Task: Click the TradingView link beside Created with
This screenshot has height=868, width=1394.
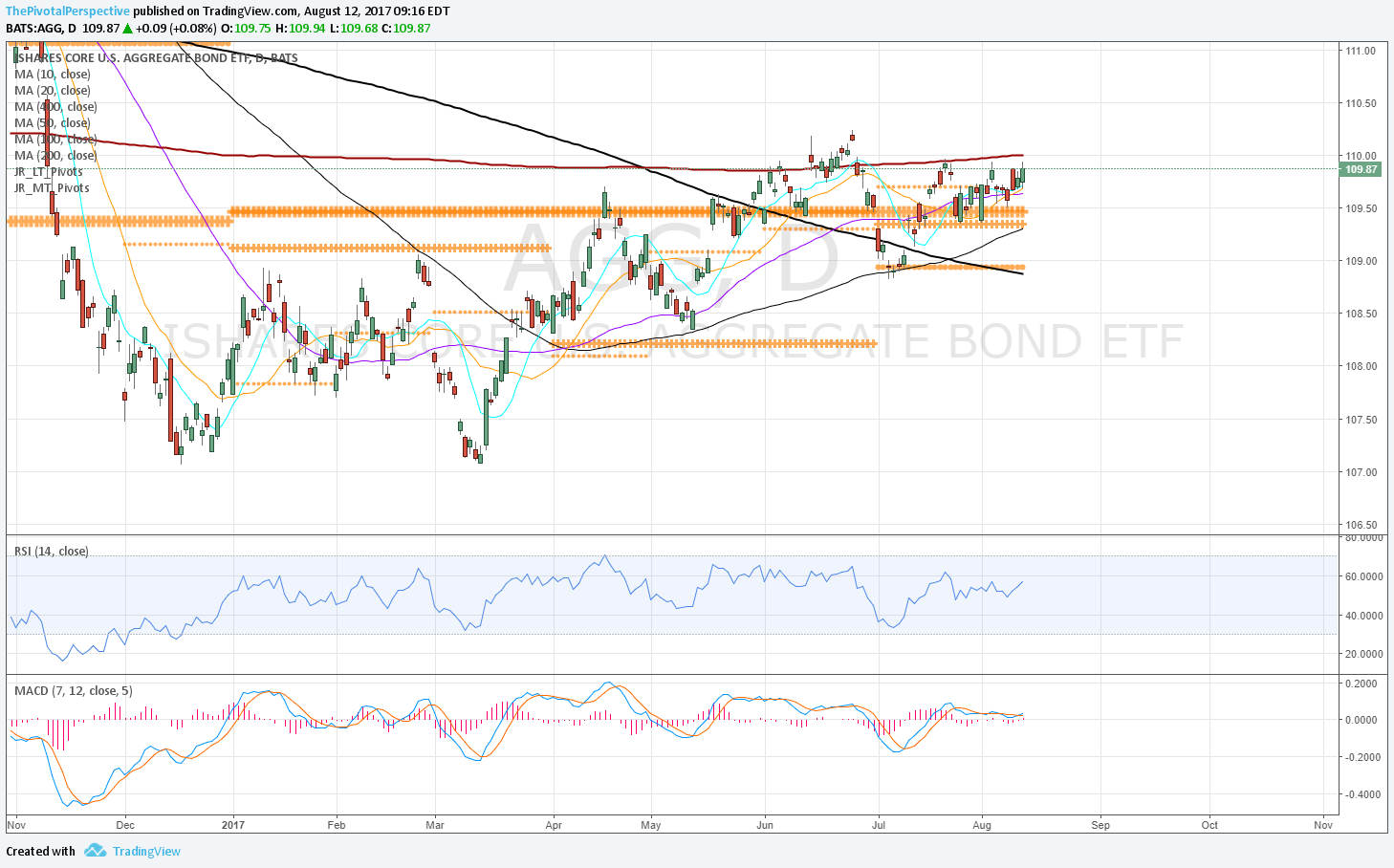Action: [x=146, y=851]
